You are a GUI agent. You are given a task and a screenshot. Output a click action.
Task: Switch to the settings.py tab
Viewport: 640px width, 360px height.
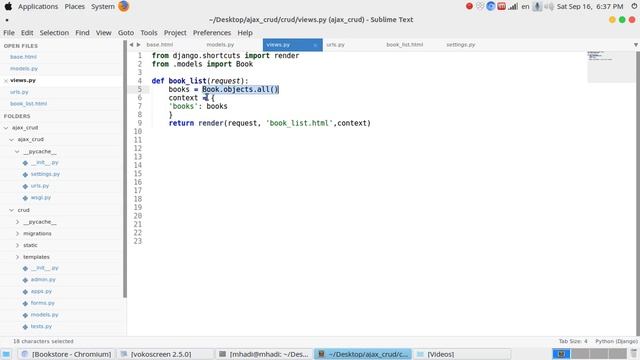click(460, 44)
